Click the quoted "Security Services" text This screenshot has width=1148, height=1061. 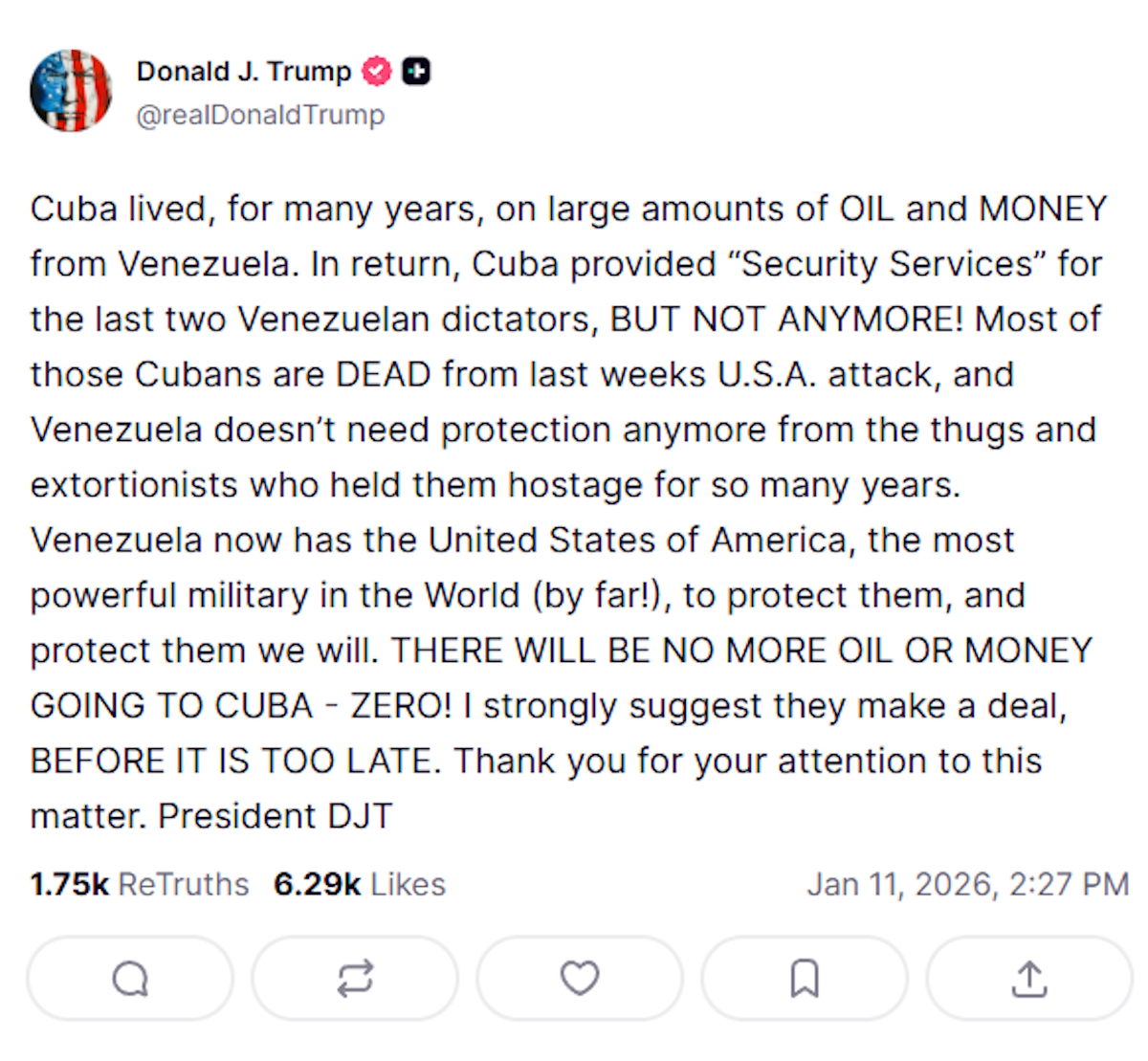point(888,264)
